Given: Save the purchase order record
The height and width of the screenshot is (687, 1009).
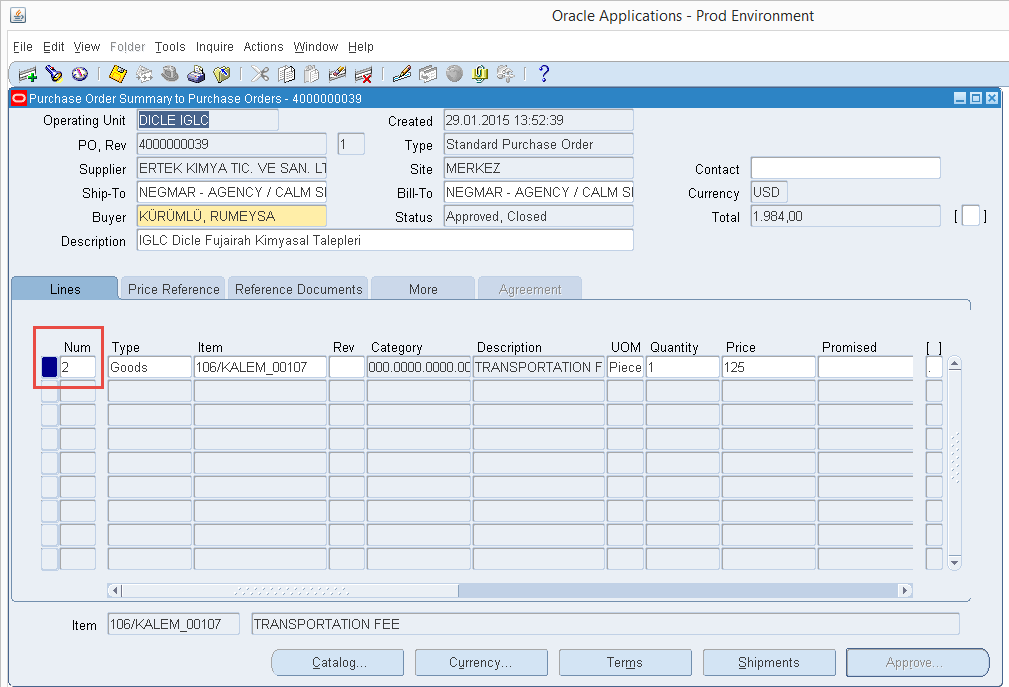Looking at the screenshot, I should [118, 74].
